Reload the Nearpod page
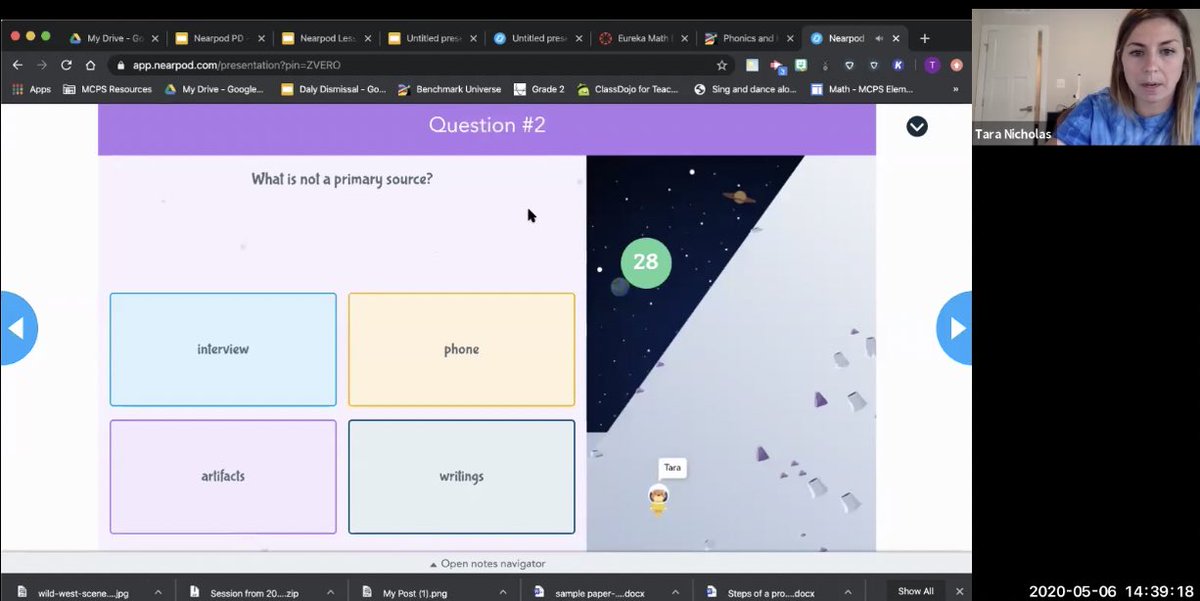 point(66,65)
